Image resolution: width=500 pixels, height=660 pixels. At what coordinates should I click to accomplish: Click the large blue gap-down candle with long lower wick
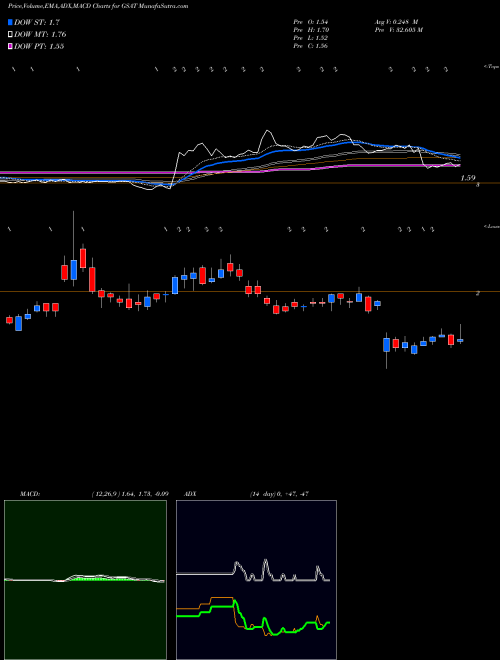pyautogui.click(x=386, y=344)
